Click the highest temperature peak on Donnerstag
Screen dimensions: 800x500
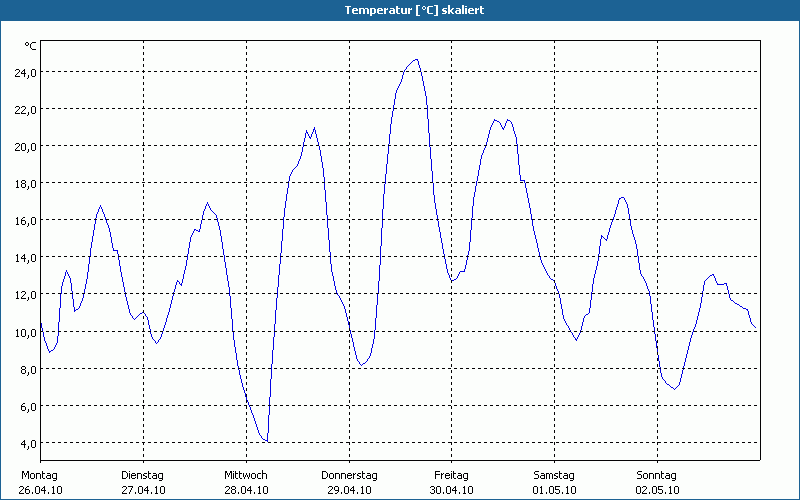(417, 59)
